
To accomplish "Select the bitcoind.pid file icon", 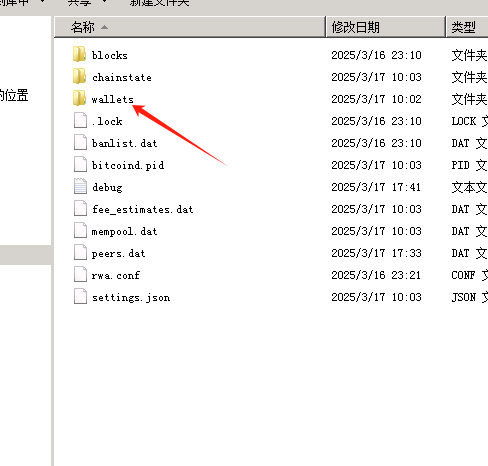I will [x=80, y=164].
